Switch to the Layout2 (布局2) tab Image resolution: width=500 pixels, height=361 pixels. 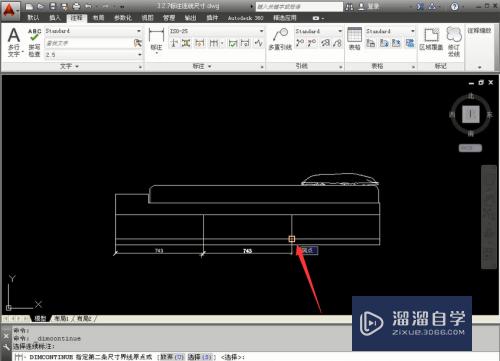(84, 319)
